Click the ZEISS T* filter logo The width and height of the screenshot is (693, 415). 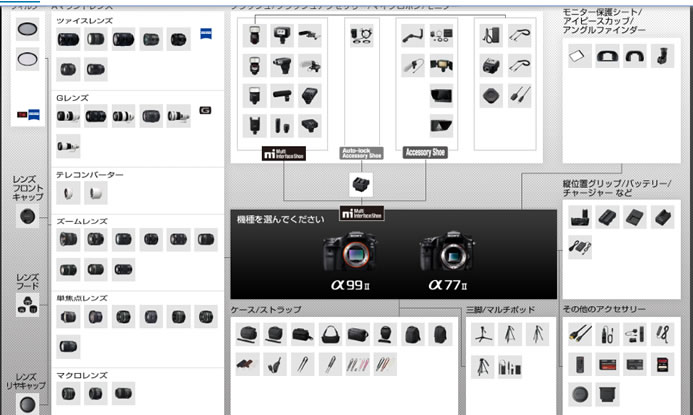click(x=28, y=114)
